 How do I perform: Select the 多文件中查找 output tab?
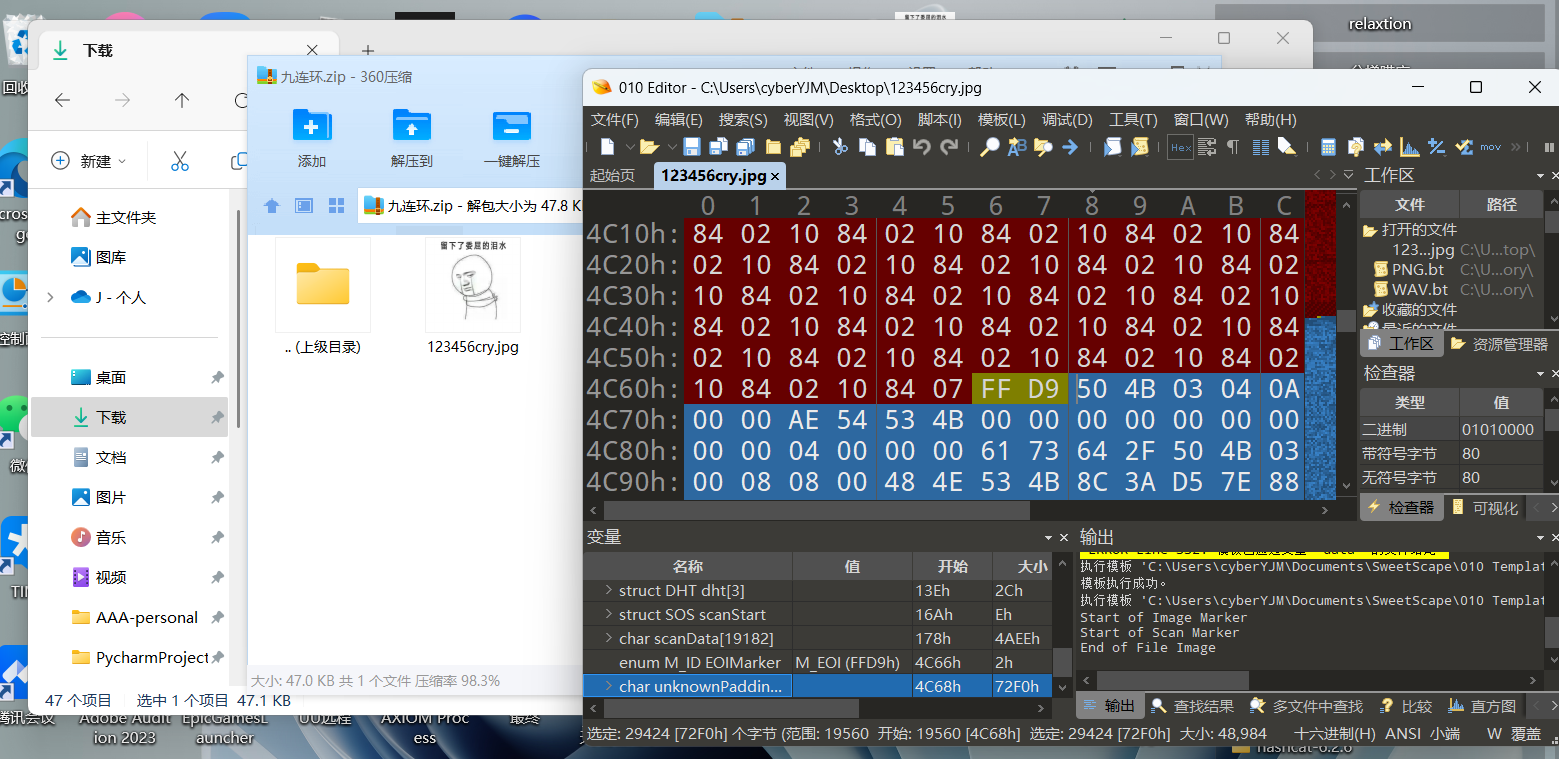pos(1306,706)
